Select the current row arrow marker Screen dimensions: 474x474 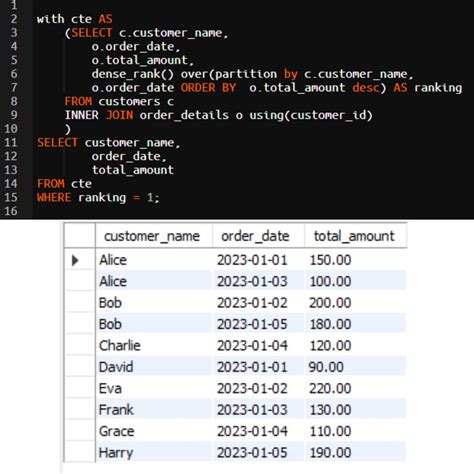point(75,260)
